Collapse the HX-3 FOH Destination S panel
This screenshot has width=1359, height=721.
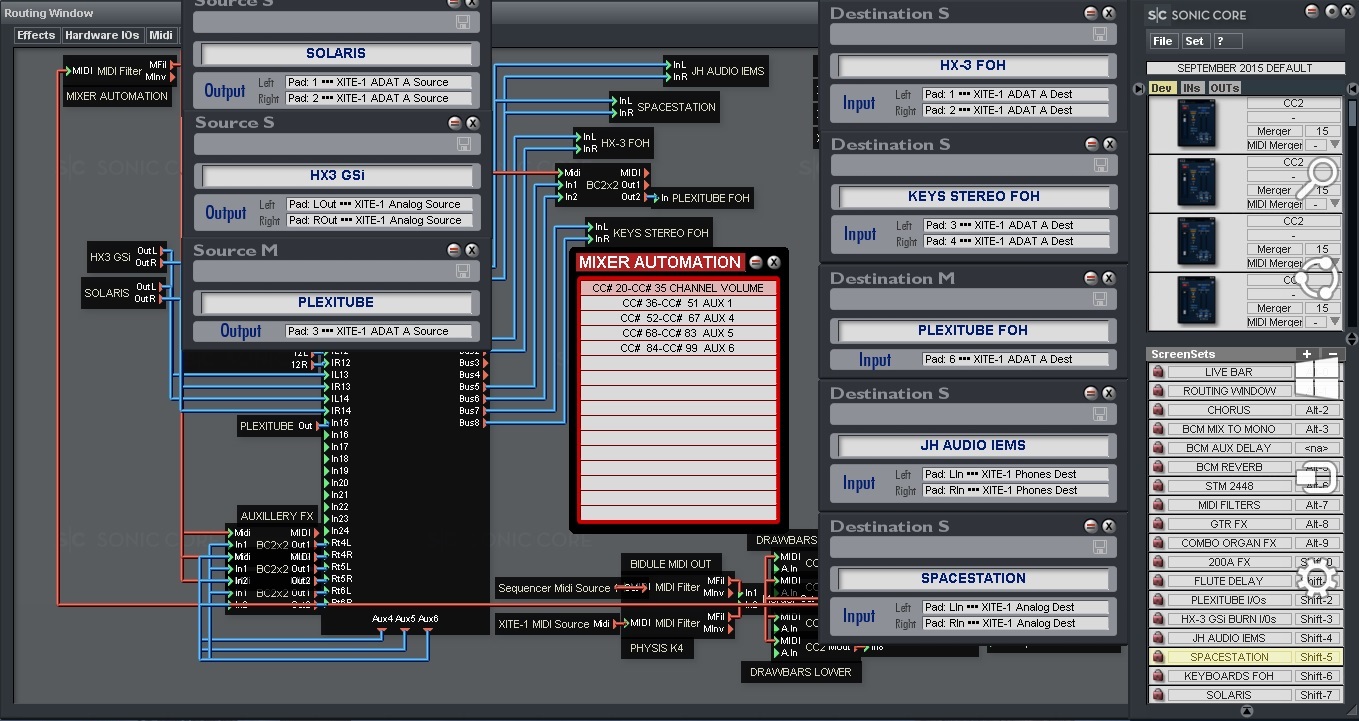[x=1091, y=13]
